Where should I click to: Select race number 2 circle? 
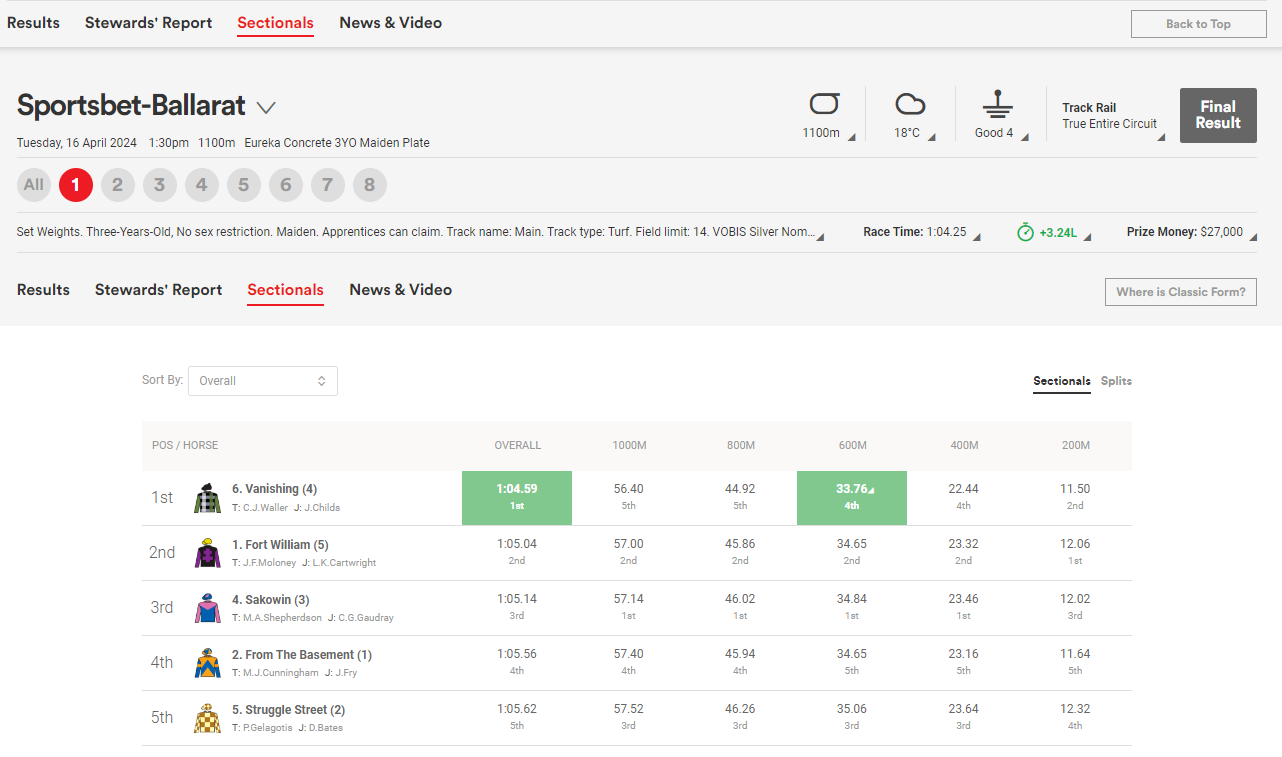pos(117,185)
